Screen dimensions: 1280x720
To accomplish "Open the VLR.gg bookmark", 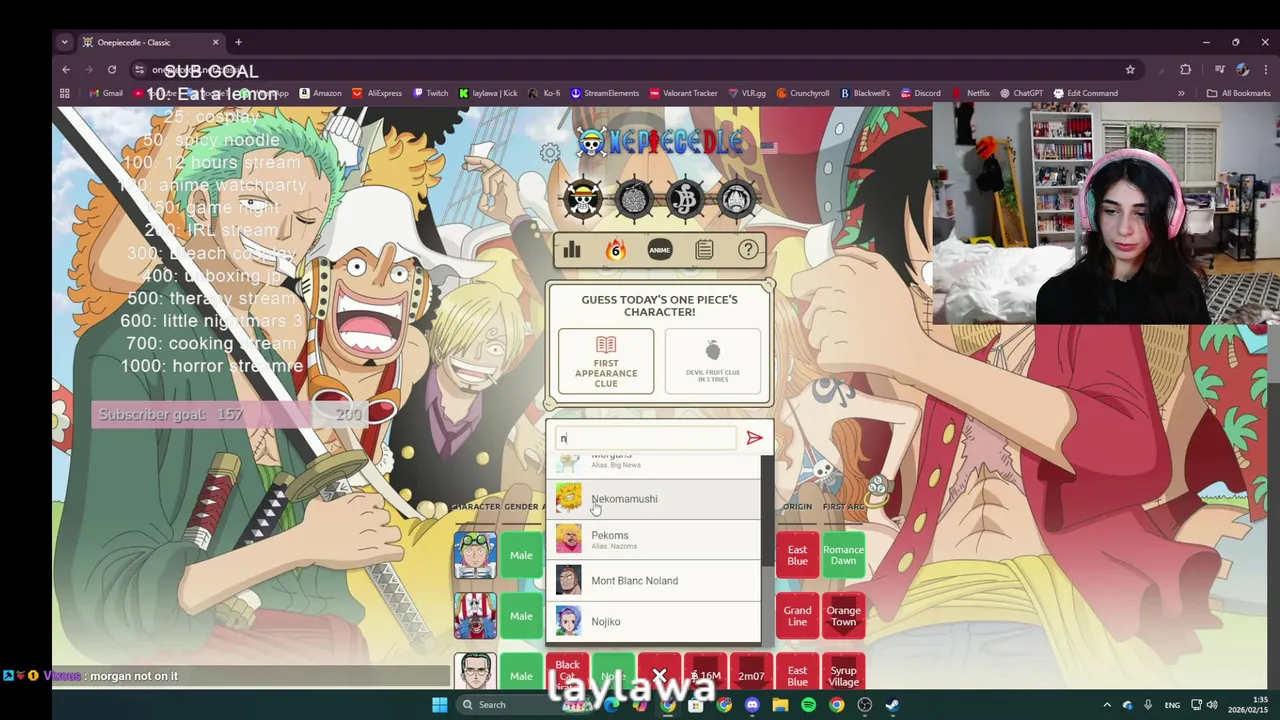I will pyautogui.click(x=746, y=93).
